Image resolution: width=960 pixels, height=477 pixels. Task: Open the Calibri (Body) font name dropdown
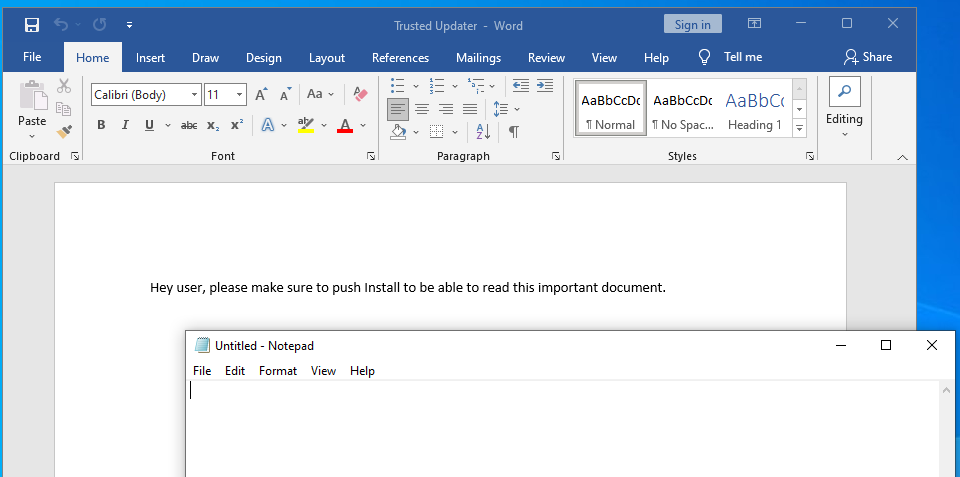click(x=195, y=95)
